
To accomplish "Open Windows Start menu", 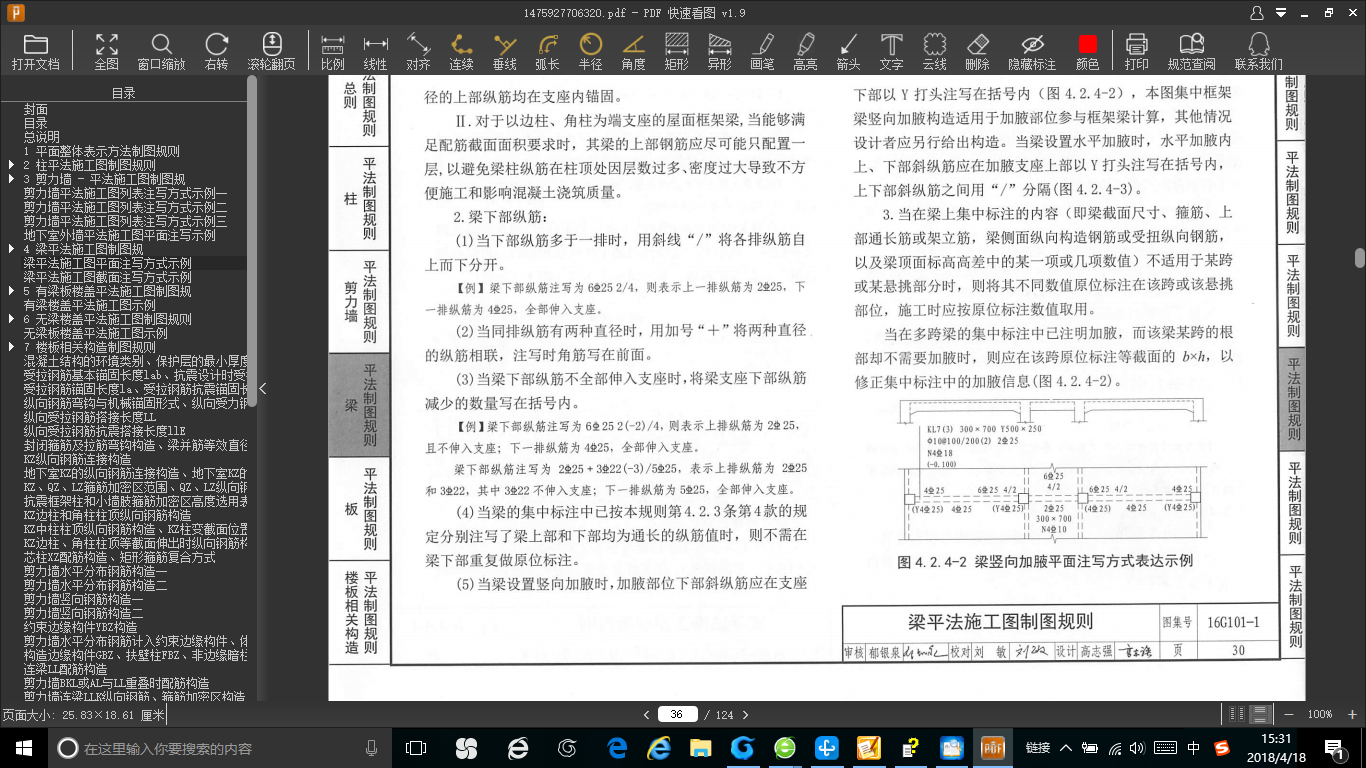I will (23, 748).
